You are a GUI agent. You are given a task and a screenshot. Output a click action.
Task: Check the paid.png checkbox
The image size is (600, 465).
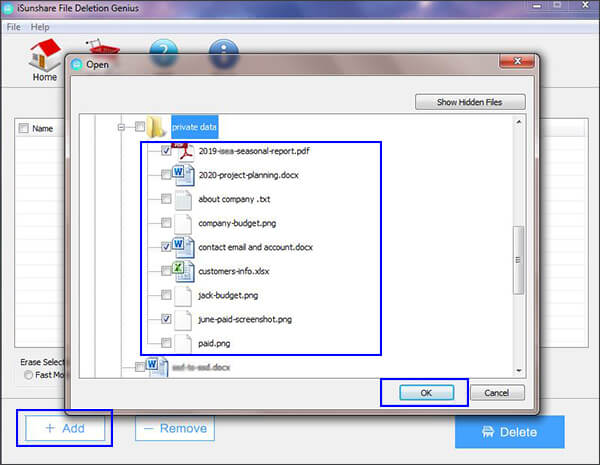pos(166,343)
